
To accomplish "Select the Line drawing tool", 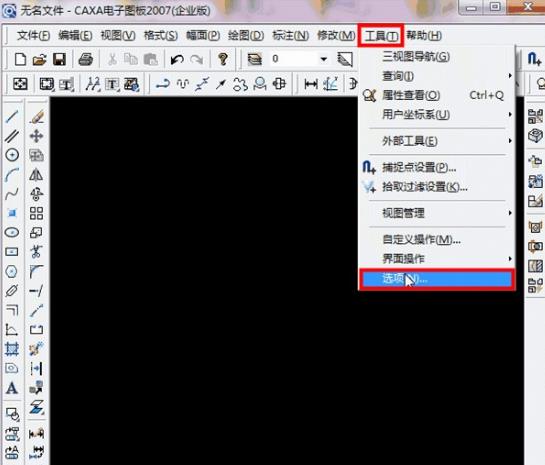I will coord(12,116).
